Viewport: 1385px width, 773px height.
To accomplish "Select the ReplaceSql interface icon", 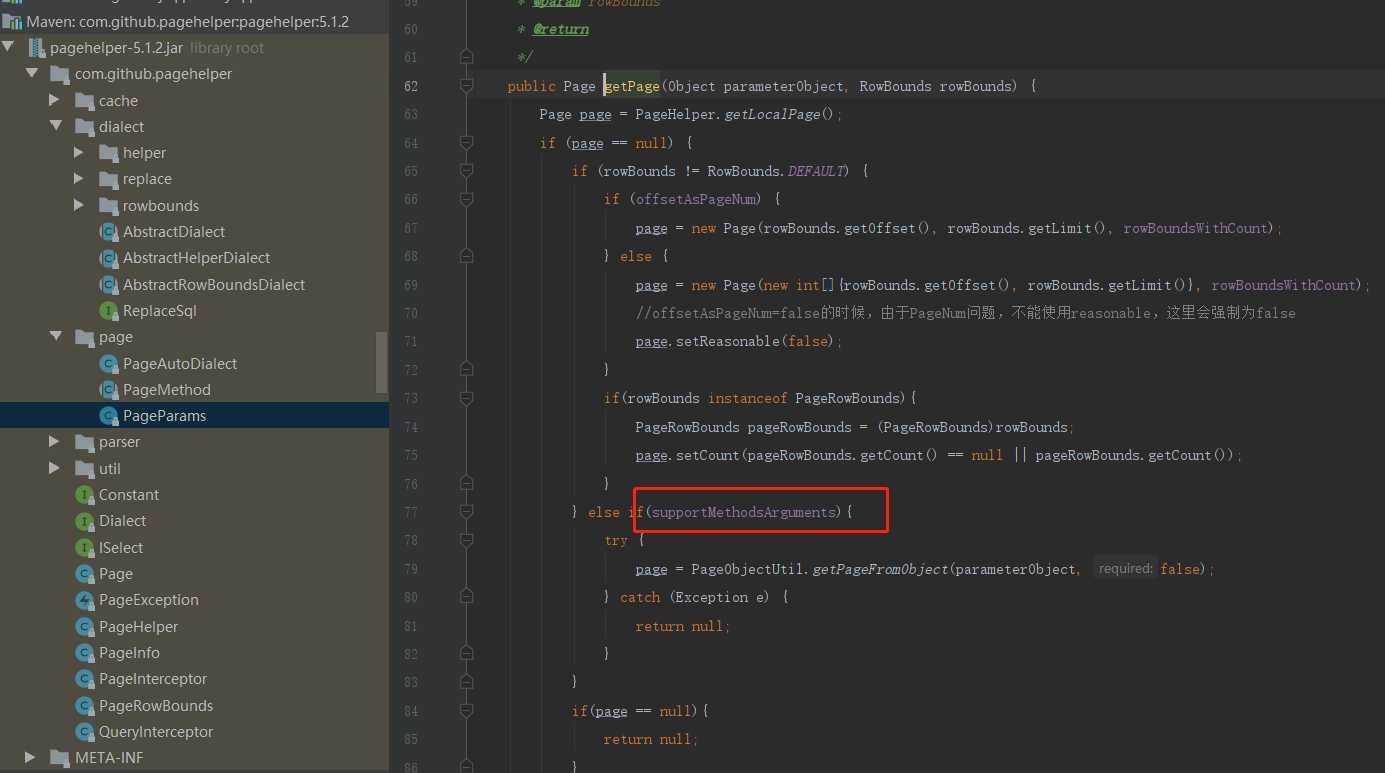I will pos(108,311).
